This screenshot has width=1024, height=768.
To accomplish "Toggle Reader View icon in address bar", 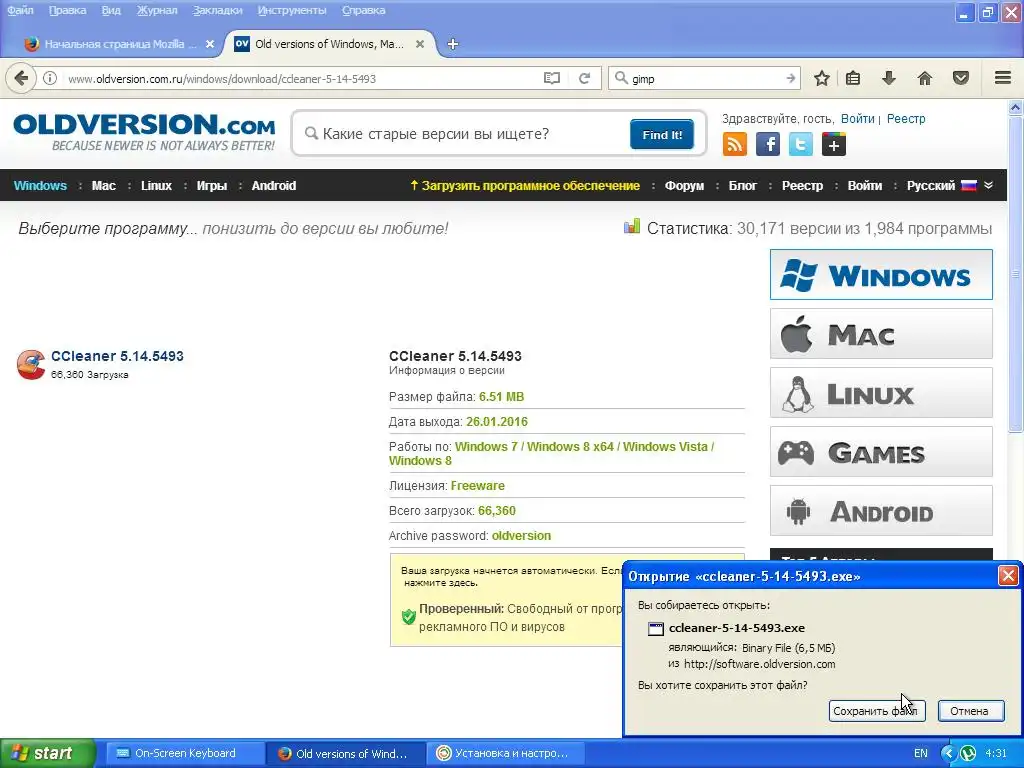I will (552, 78).
